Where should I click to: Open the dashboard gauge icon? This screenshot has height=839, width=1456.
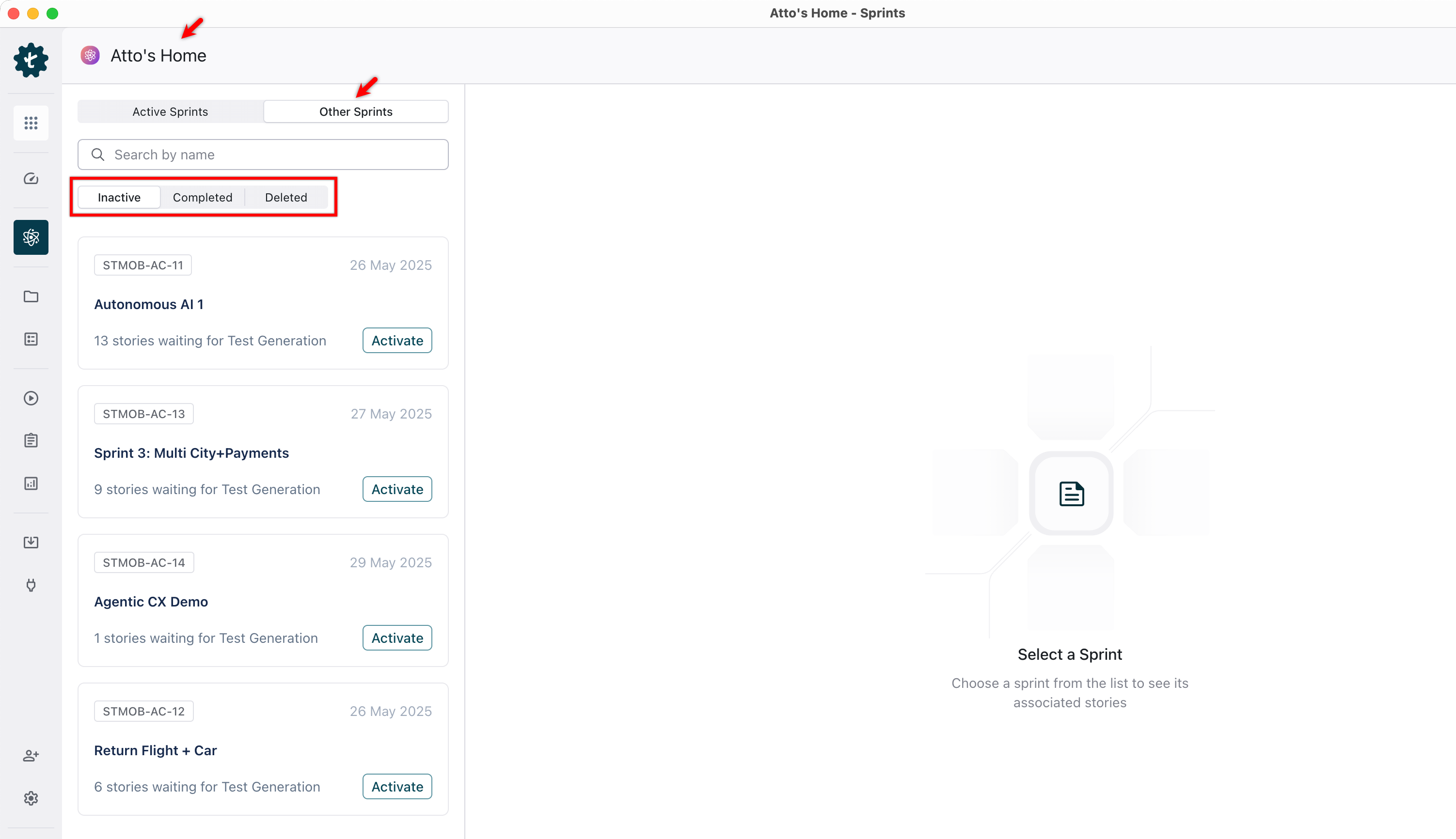point(31,179)
